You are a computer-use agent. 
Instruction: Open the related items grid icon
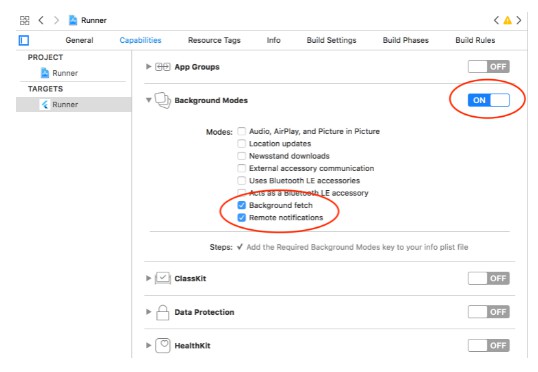click(x=24, y=20)
